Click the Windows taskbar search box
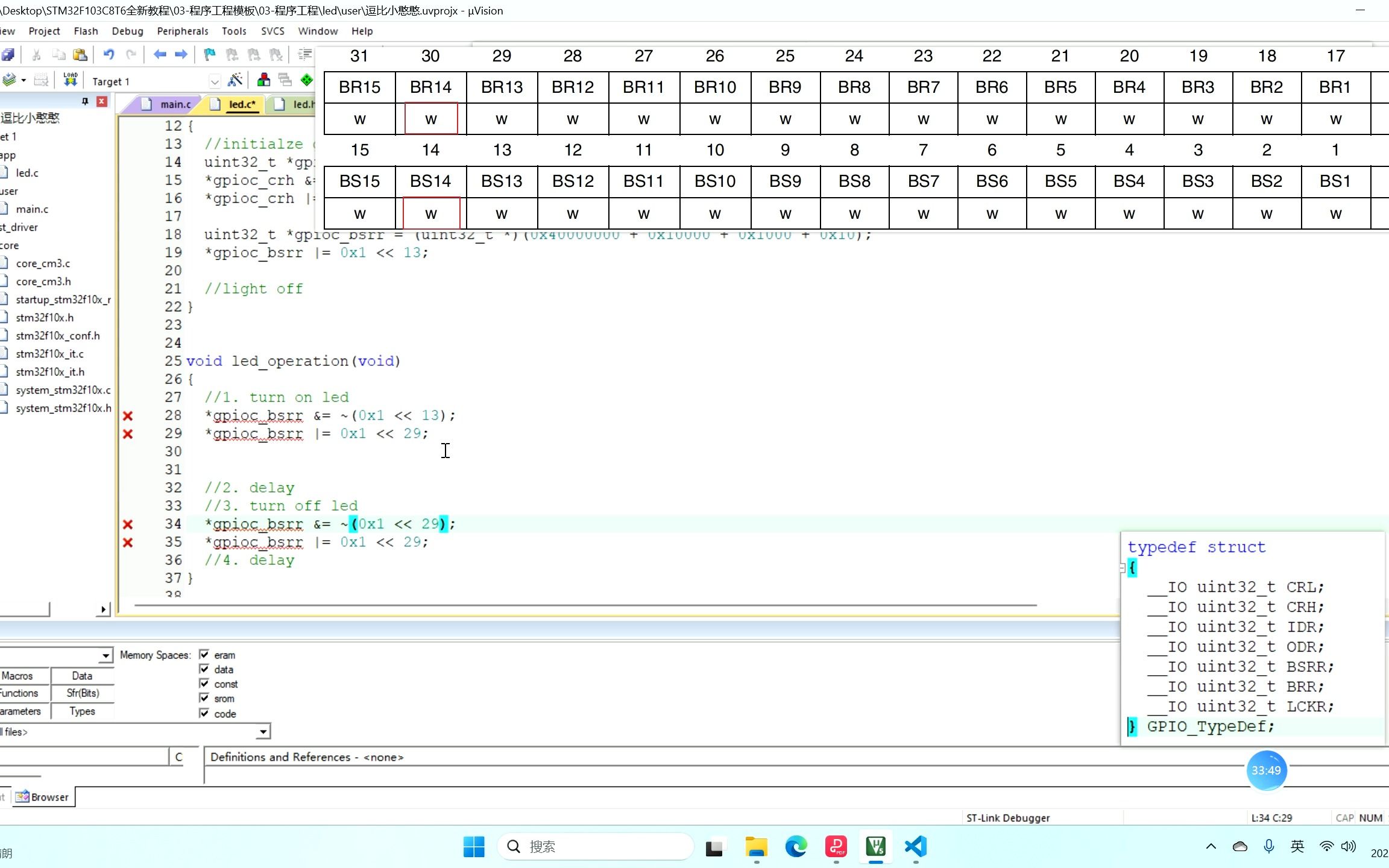This screenshot has height=868, width=1389. (596, 847)
